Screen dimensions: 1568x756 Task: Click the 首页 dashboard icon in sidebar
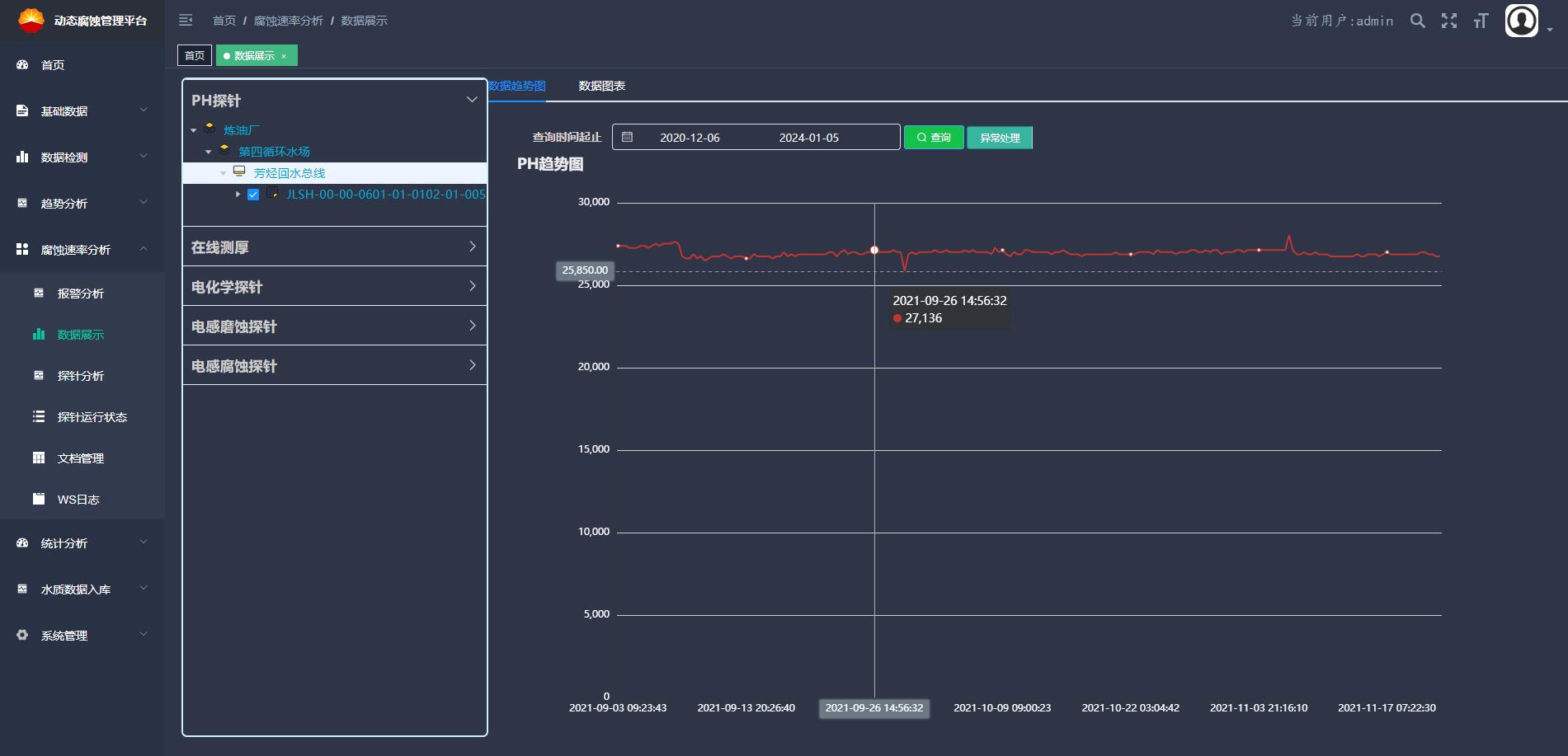[22, 64]
